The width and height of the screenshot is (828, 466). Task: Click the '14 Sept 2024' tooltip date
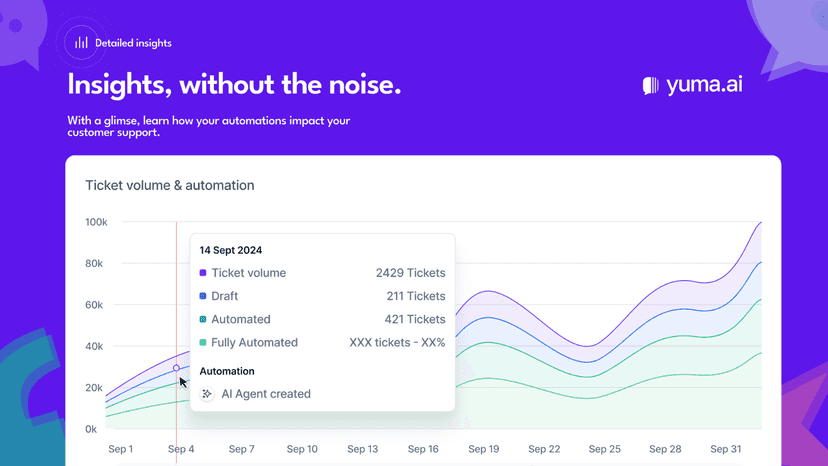(231, 250)
